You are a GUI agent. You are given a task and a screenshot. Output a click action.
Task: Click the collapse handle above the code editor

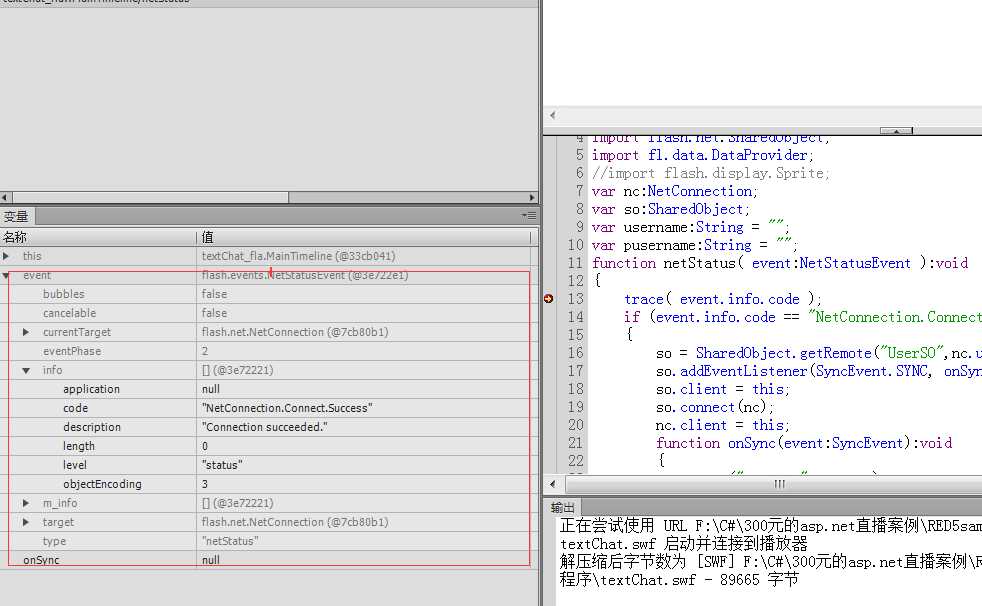[896, 130]
